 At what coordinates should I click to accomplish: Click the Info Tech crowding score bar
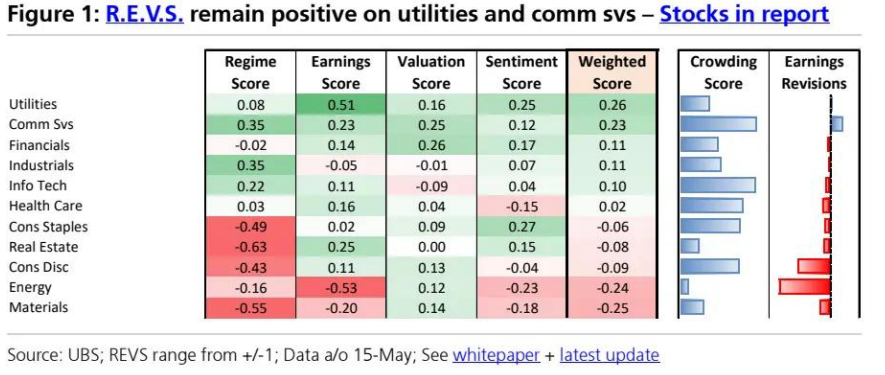(x=718, y=185)
